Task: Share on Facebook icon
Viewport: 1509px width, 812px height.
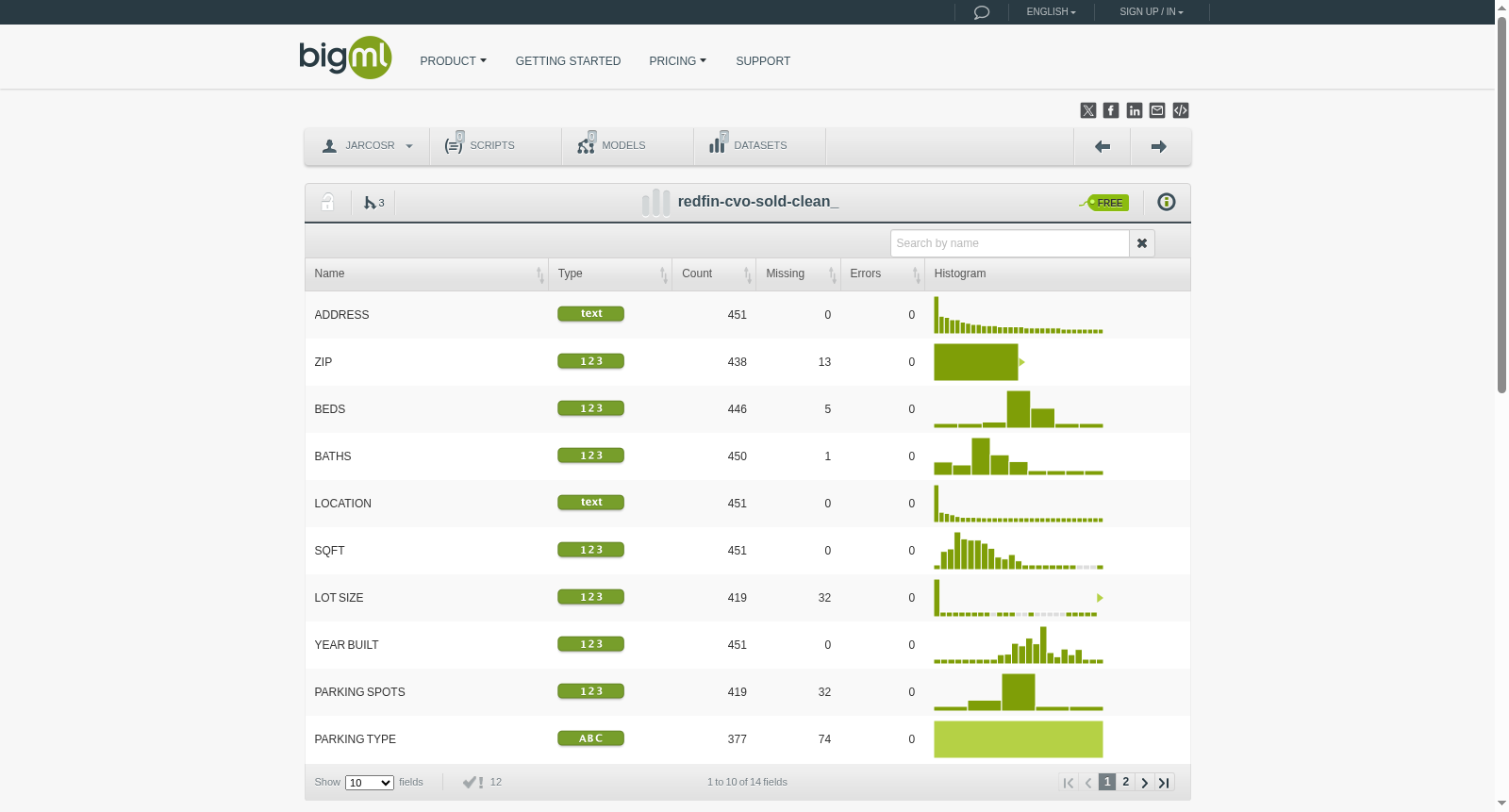Action: (1111, 110)
